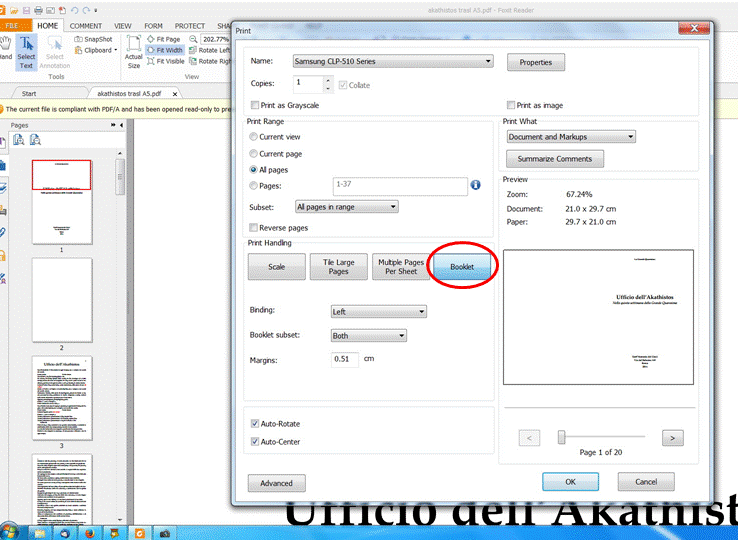Click the Fit Visible icon
The height and width of the screenshot is (540, 738).
click(150, 61)
